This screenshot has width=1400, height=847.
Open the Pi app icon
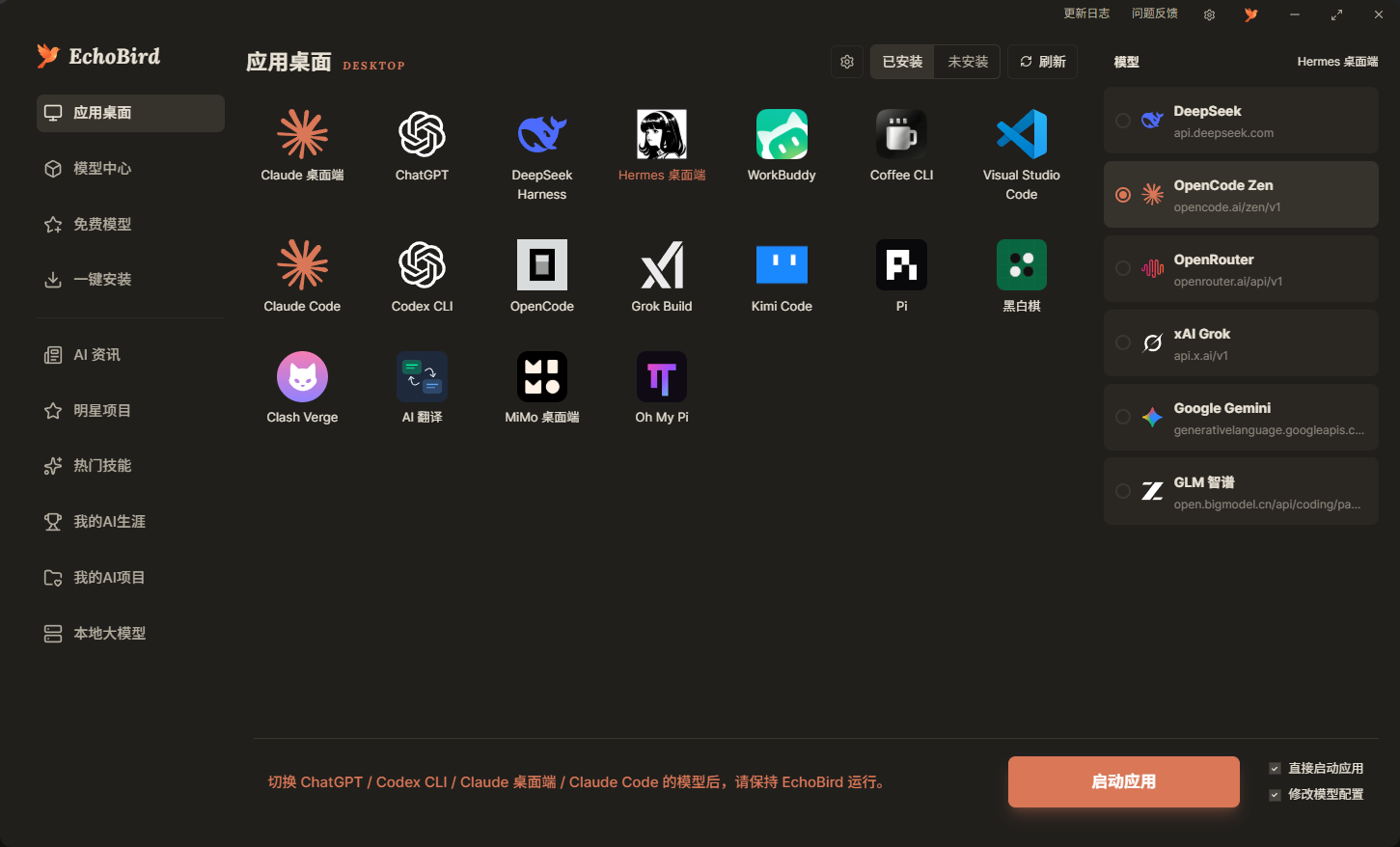(x=901, y=264)
